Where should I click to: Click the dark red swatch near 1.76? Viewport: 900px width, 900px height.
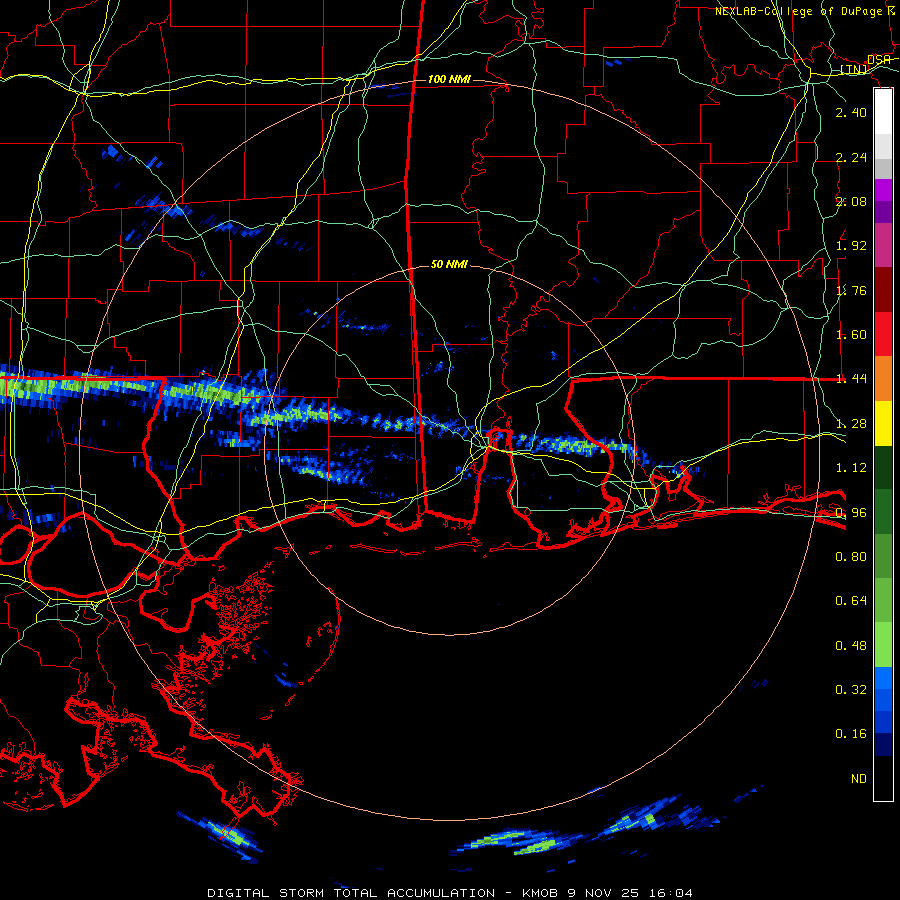coord(883,289)
